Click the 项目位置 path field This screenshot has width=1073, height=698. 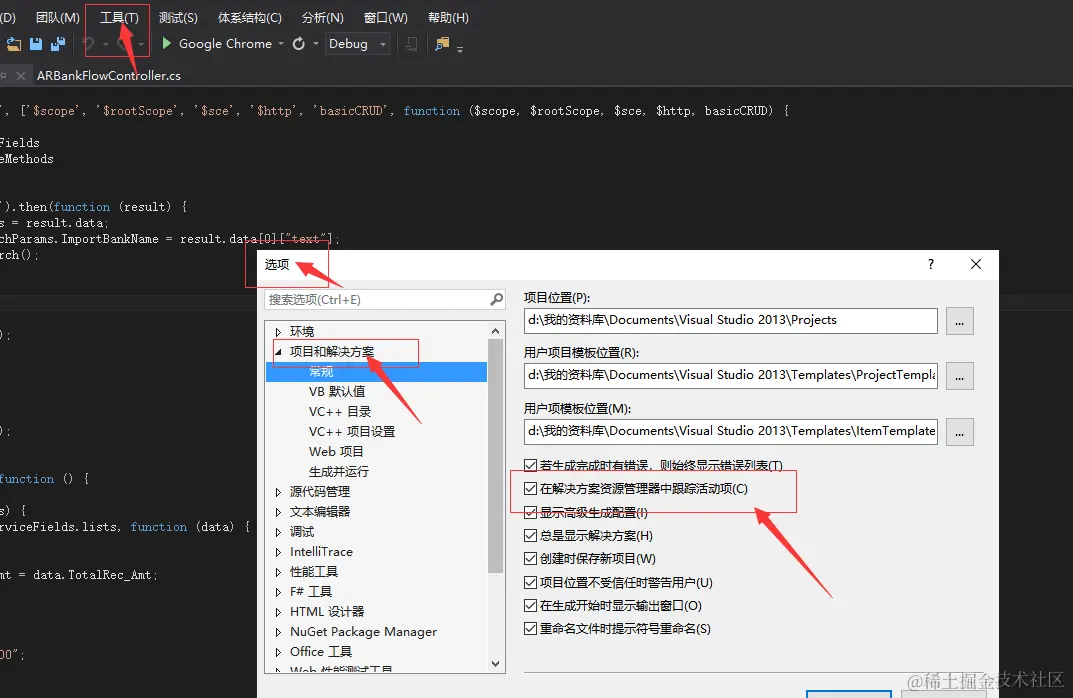(731, 320)
